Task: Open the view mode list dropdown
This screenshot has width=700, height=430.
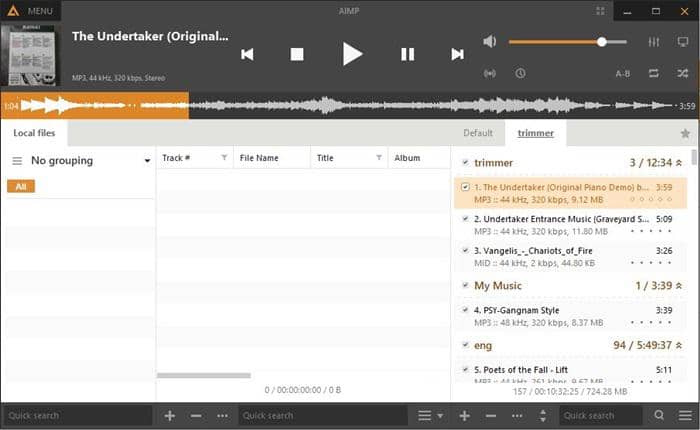Action: (430, 416)
